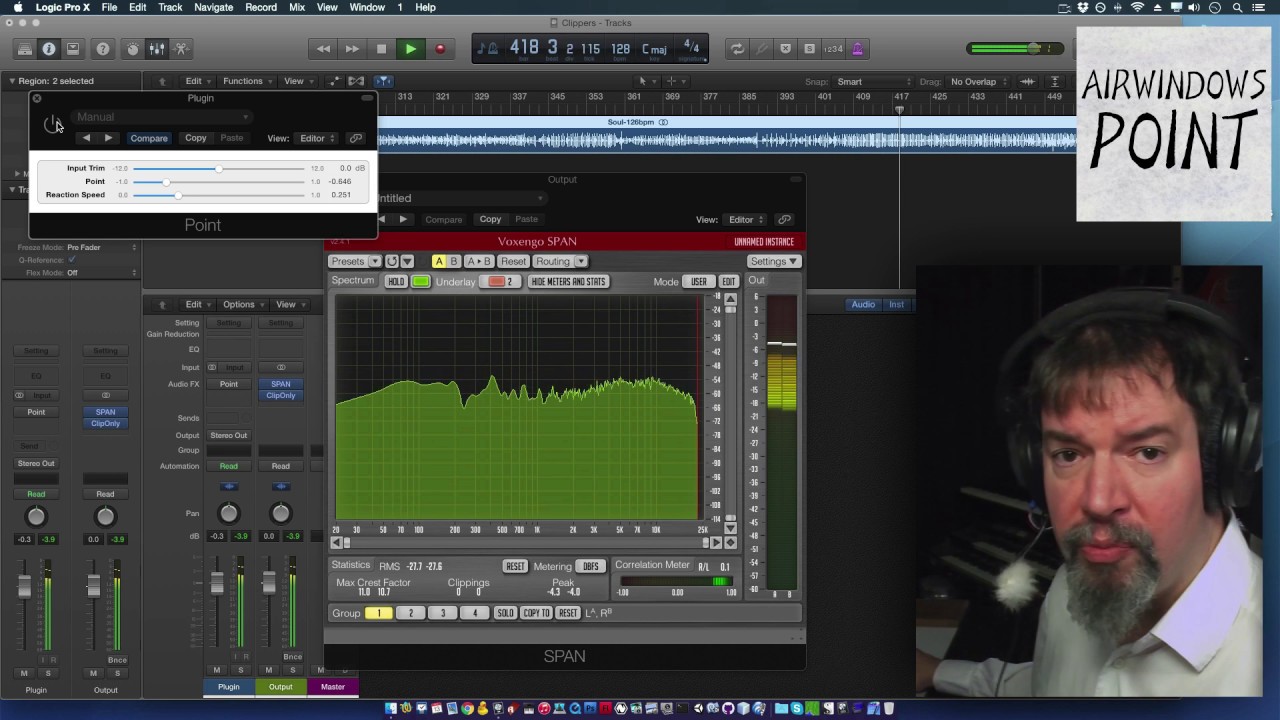Viewport: 1280px width, 720px height.
Task: Click Copy in the Point plugin window
Action: [195, 138]
